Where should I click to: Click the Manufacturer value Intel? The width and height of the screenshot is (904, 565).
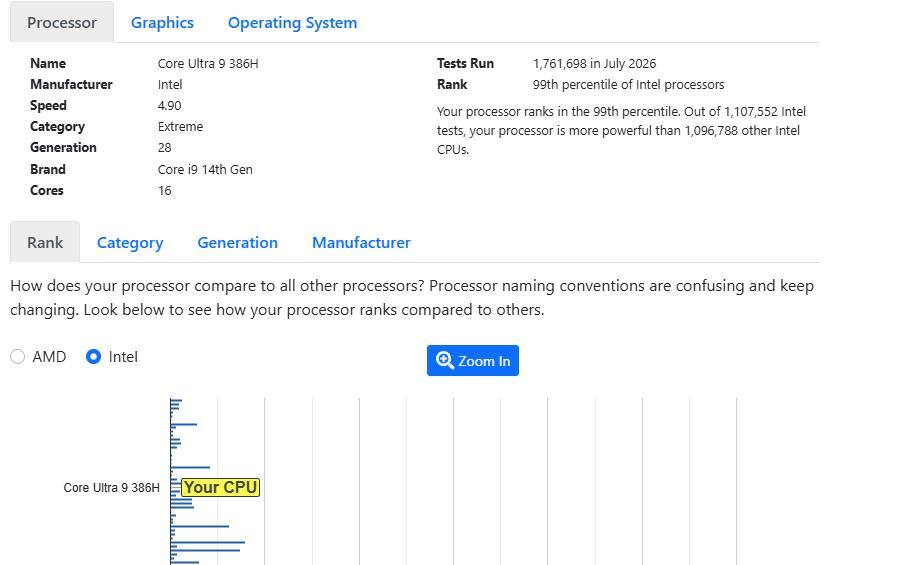point(170,85)
